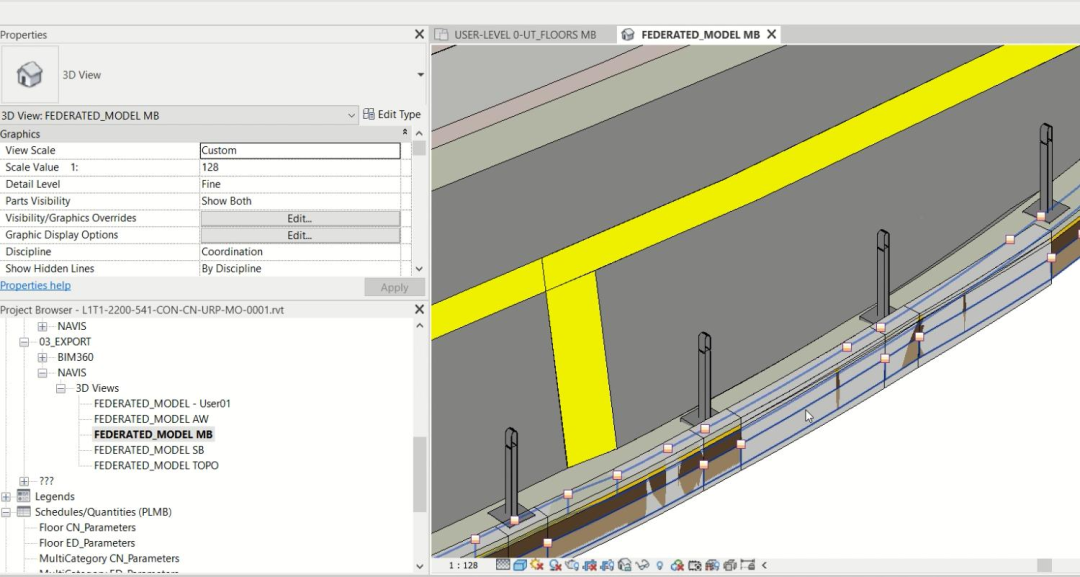1080x577 pixels.
Task: Select FEDERATED_MODEL - User01 view
Action: point(162,403)
